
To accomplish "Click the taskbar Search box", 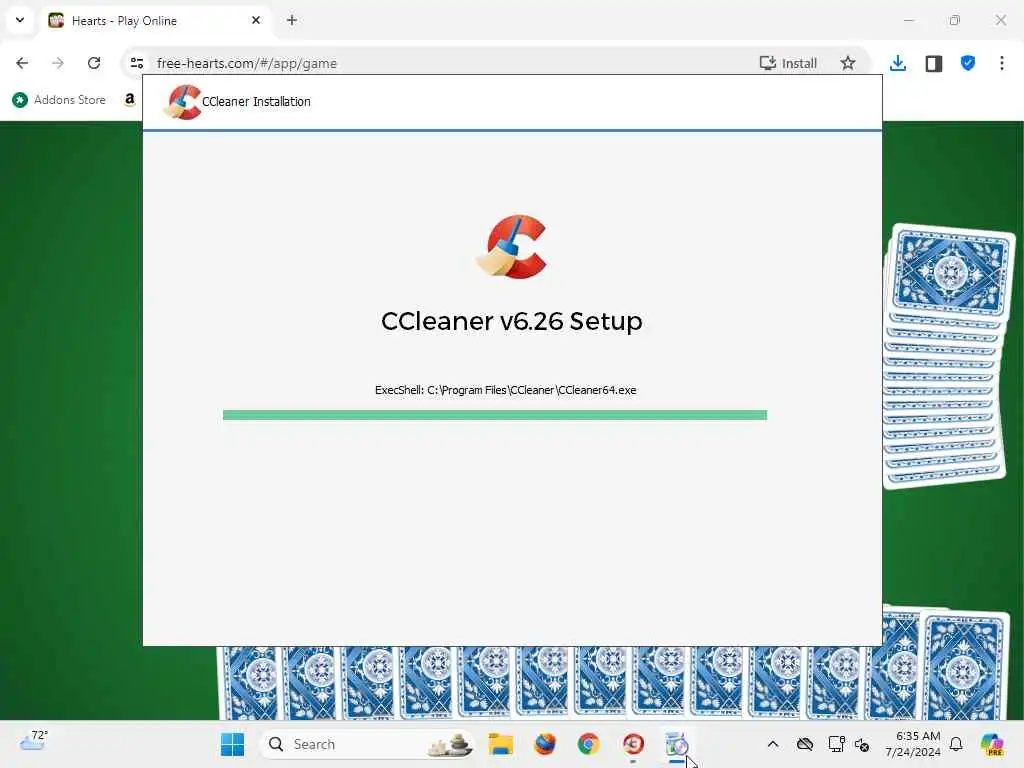I will point(367,744).
